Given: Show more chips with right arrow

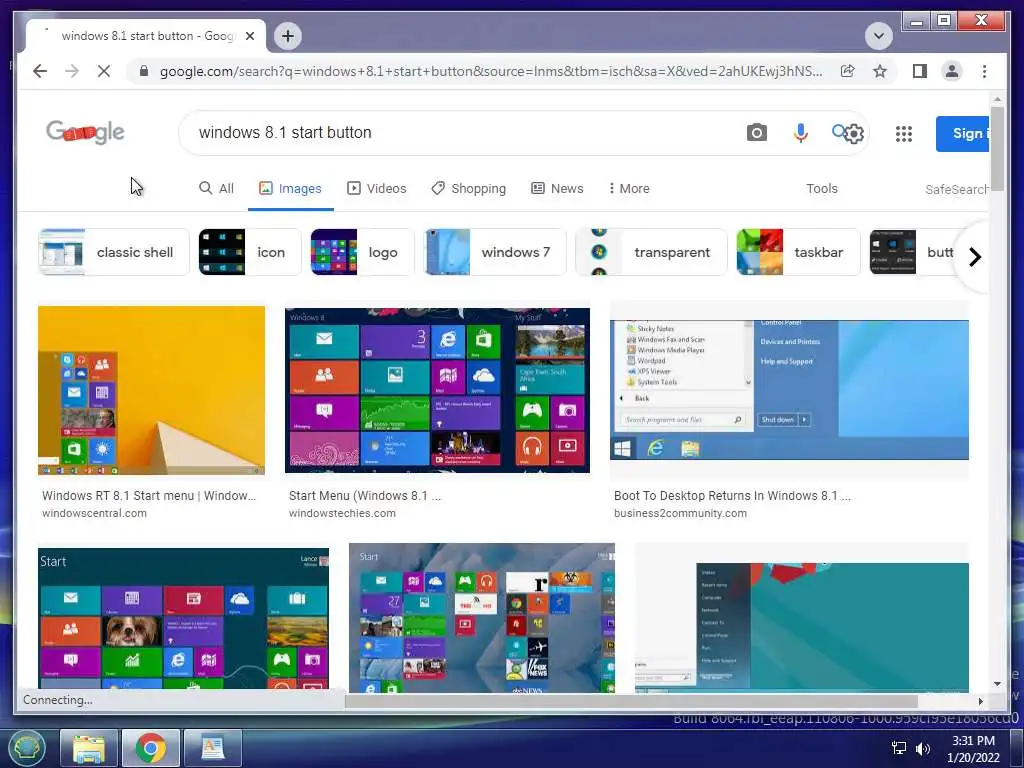Looking at the screenshot, I should [974, 257].
